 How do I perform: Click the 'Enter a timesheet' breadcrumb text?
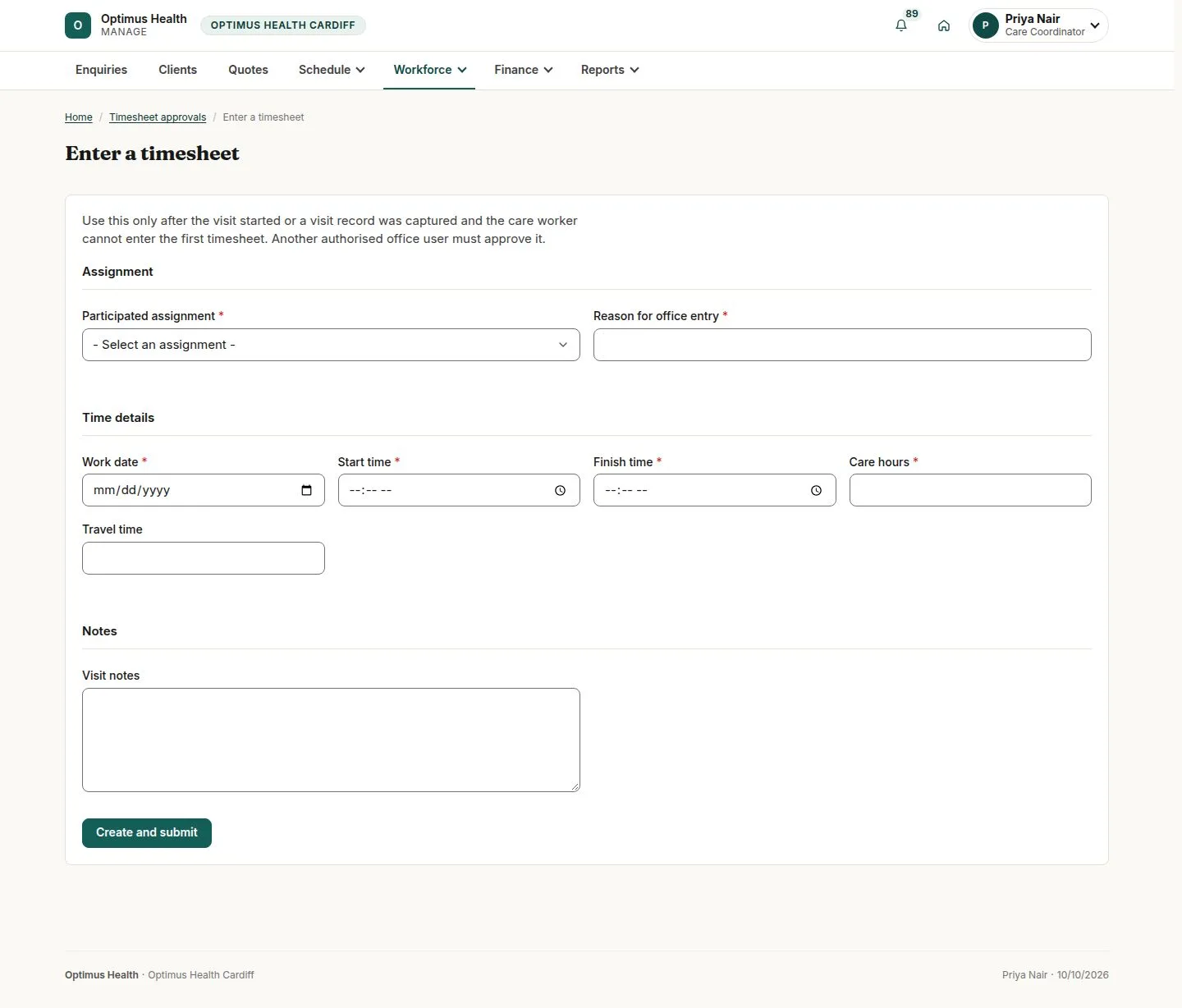point(263,117)
